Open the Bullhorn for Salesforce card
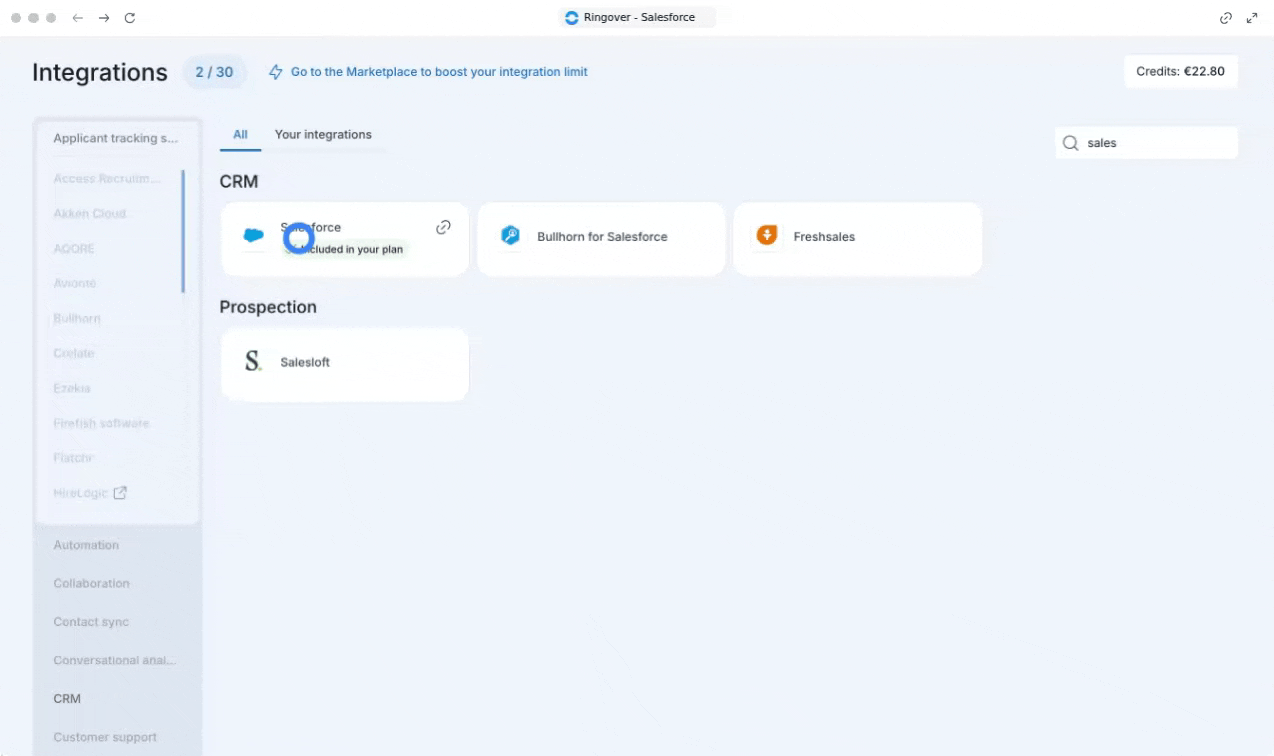This screenshot has width=1274, height=756. tap(601, 239)
